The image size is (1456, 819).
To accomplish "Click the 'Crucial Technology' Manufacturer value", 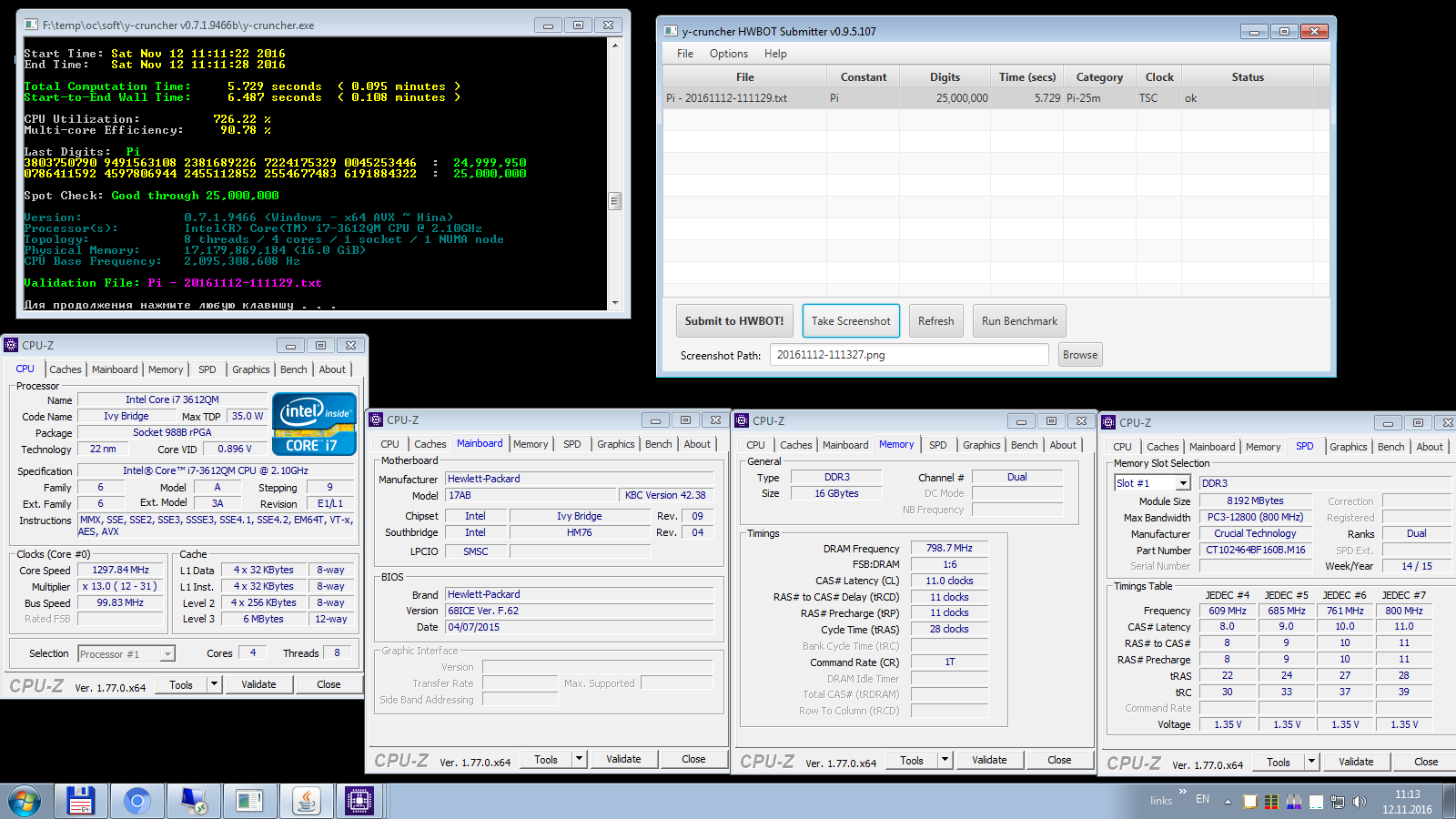I will tap(1255, 533).
